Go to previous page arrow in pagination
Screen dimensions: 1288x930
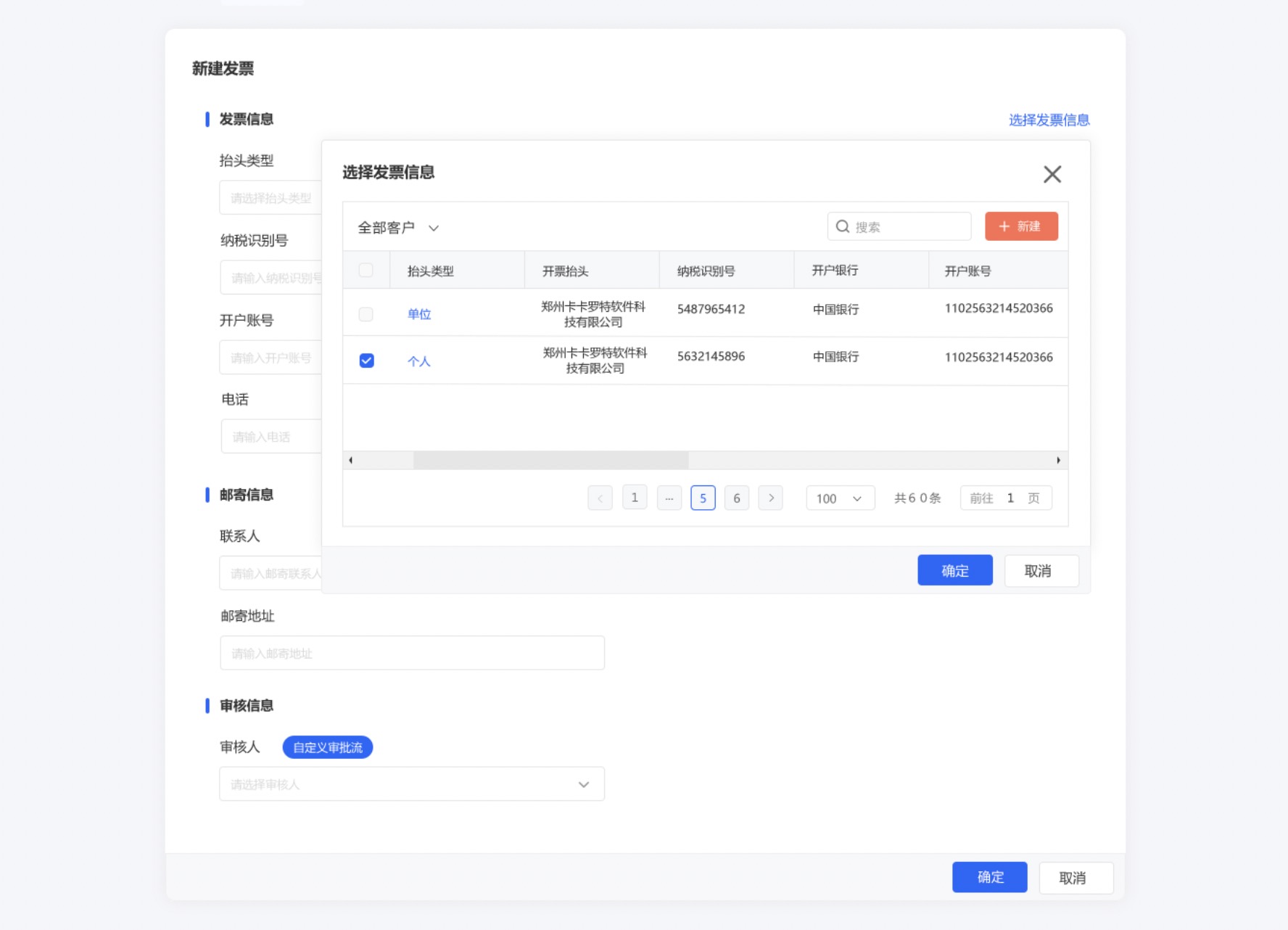600,498
